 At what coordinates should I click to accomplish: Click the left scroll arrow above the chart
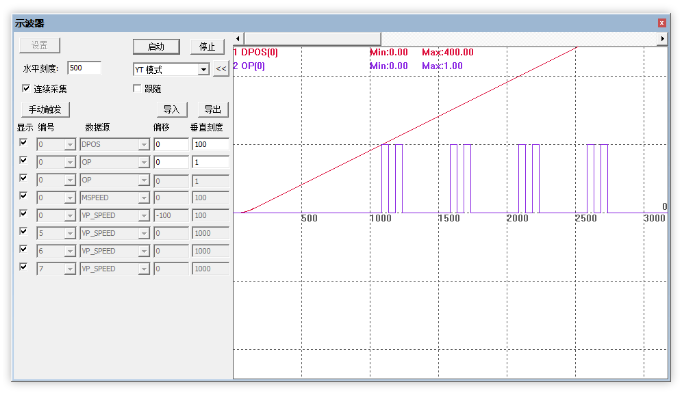coord(238,38)
